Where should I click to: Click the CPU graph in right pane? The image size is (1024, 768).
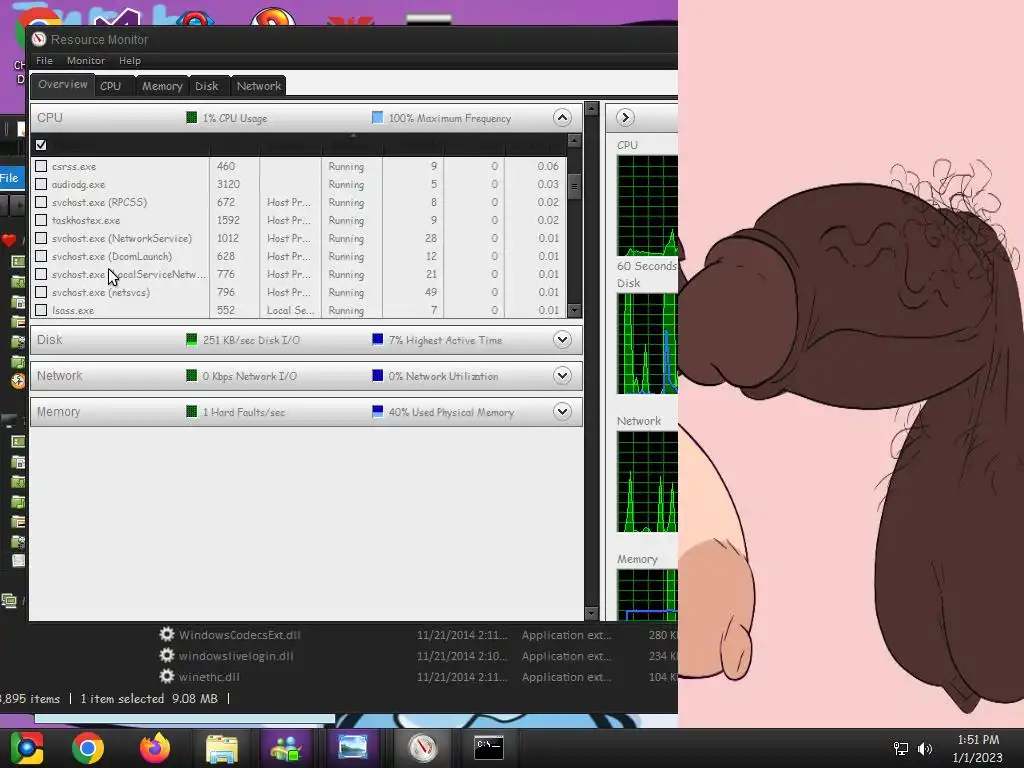647,205
